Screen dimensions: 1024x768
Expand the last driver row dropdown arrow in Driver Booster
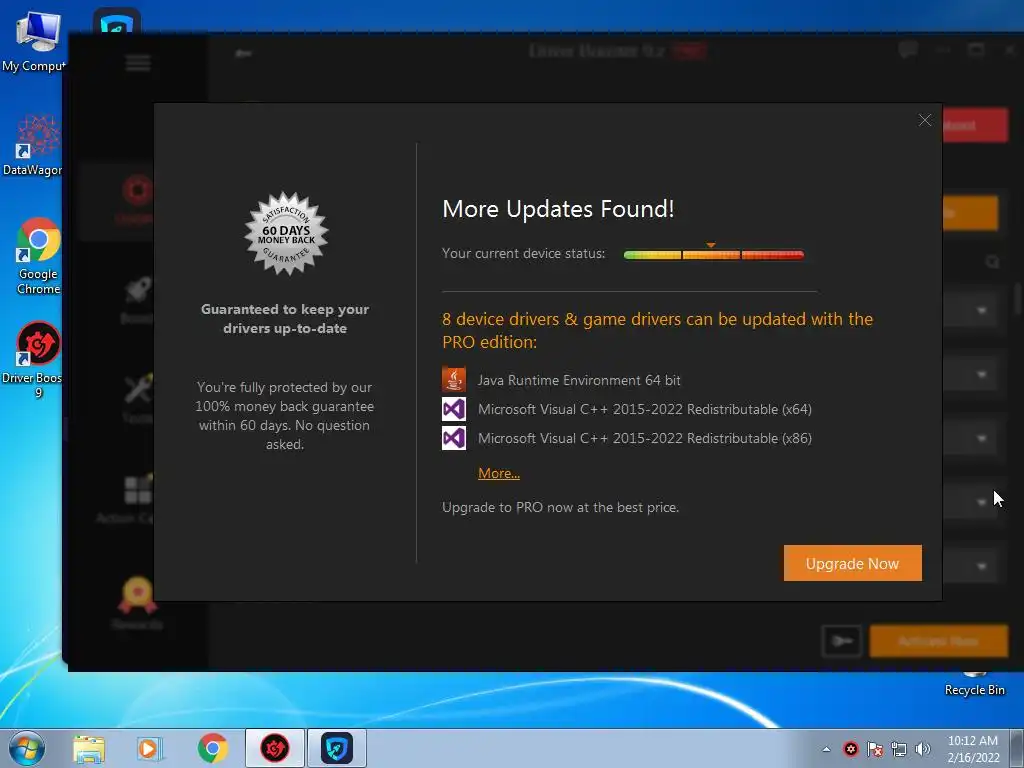[982, 566]
